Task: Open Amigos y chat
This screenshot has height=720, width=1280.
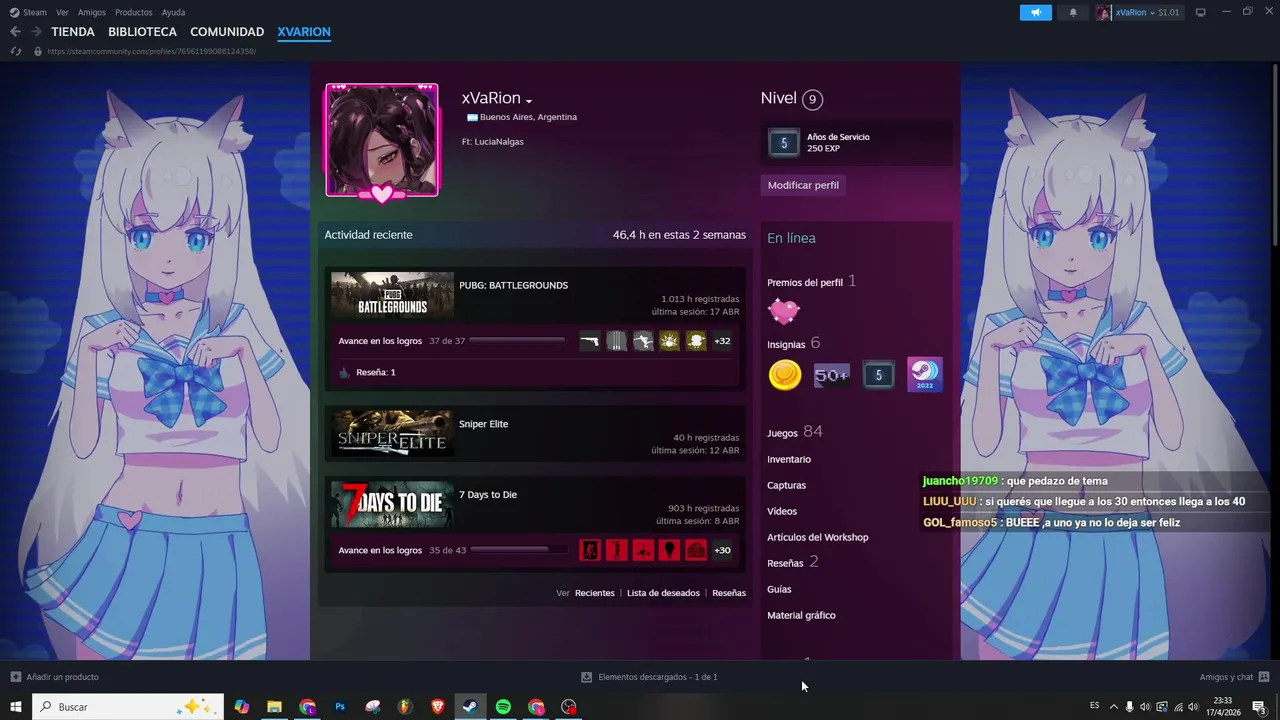Action: coord(1234,677)
